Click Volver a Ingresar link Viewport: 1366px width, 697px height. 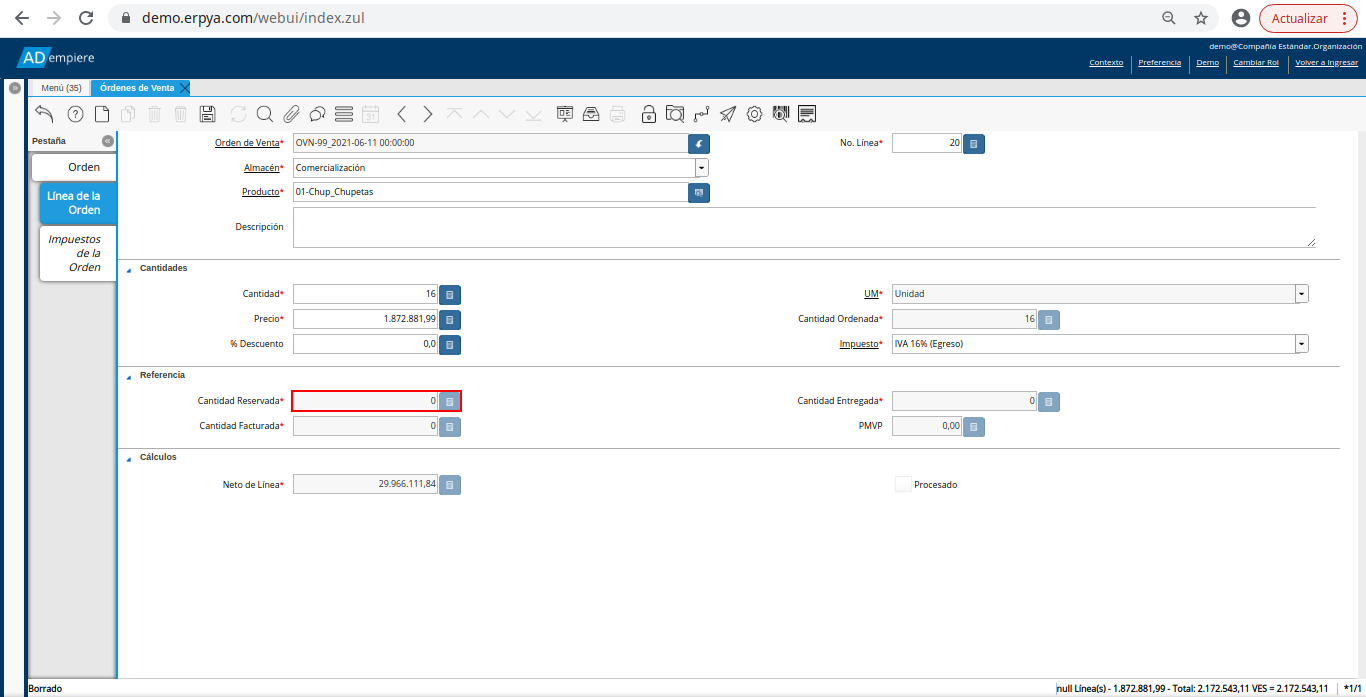(x=1326, y=62)
